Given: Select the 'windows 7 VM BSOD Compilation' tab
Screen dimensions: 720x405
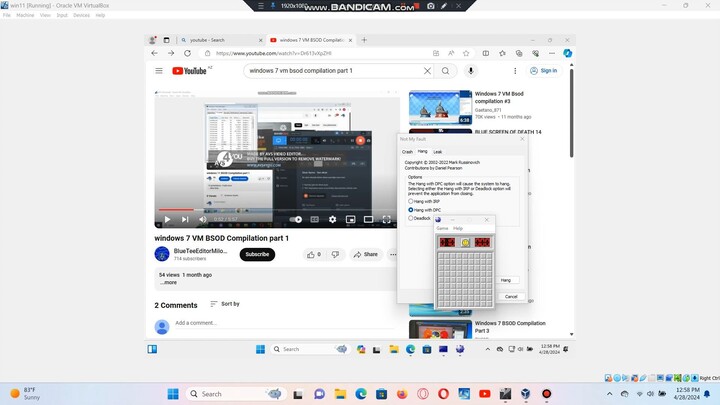Looking at the screenshot, I should tap(311, 40).
